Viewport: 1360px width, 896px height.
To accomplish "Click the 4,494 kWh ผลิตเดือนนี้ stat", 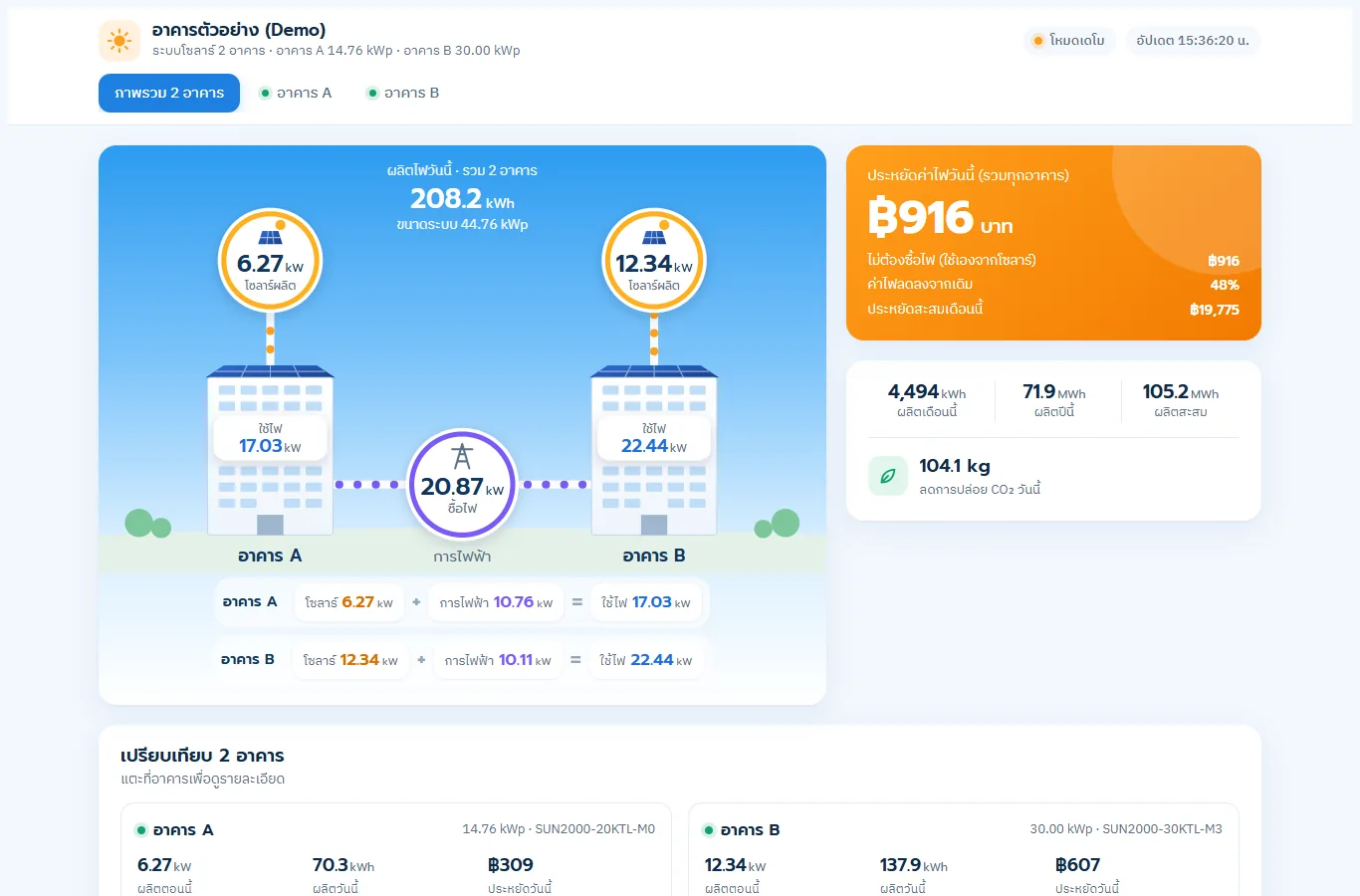I will click(x=927, y=401).
